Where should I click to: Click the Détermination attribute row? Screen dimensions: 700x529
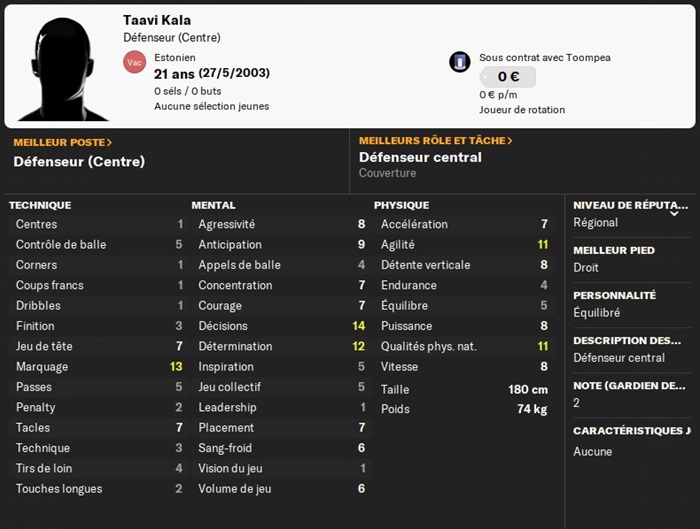281,346
